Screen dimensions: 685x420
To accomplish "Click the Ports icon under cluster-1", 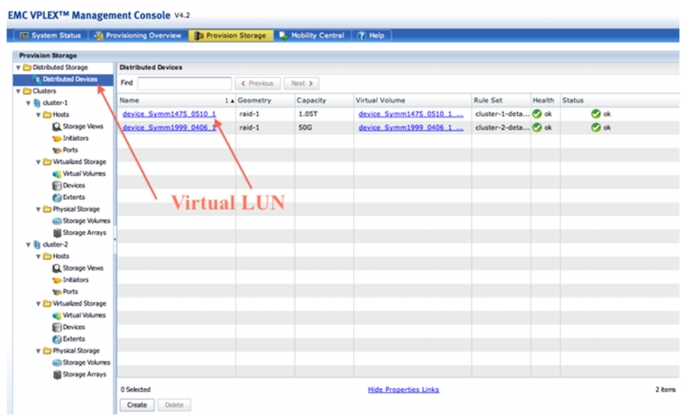I will [57, 150].
